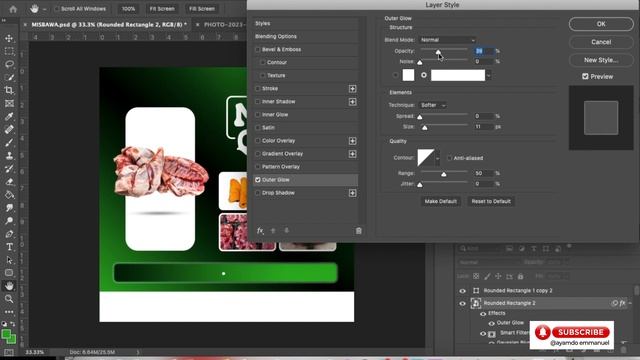Click the Fill Screen button

pos(202,9)
